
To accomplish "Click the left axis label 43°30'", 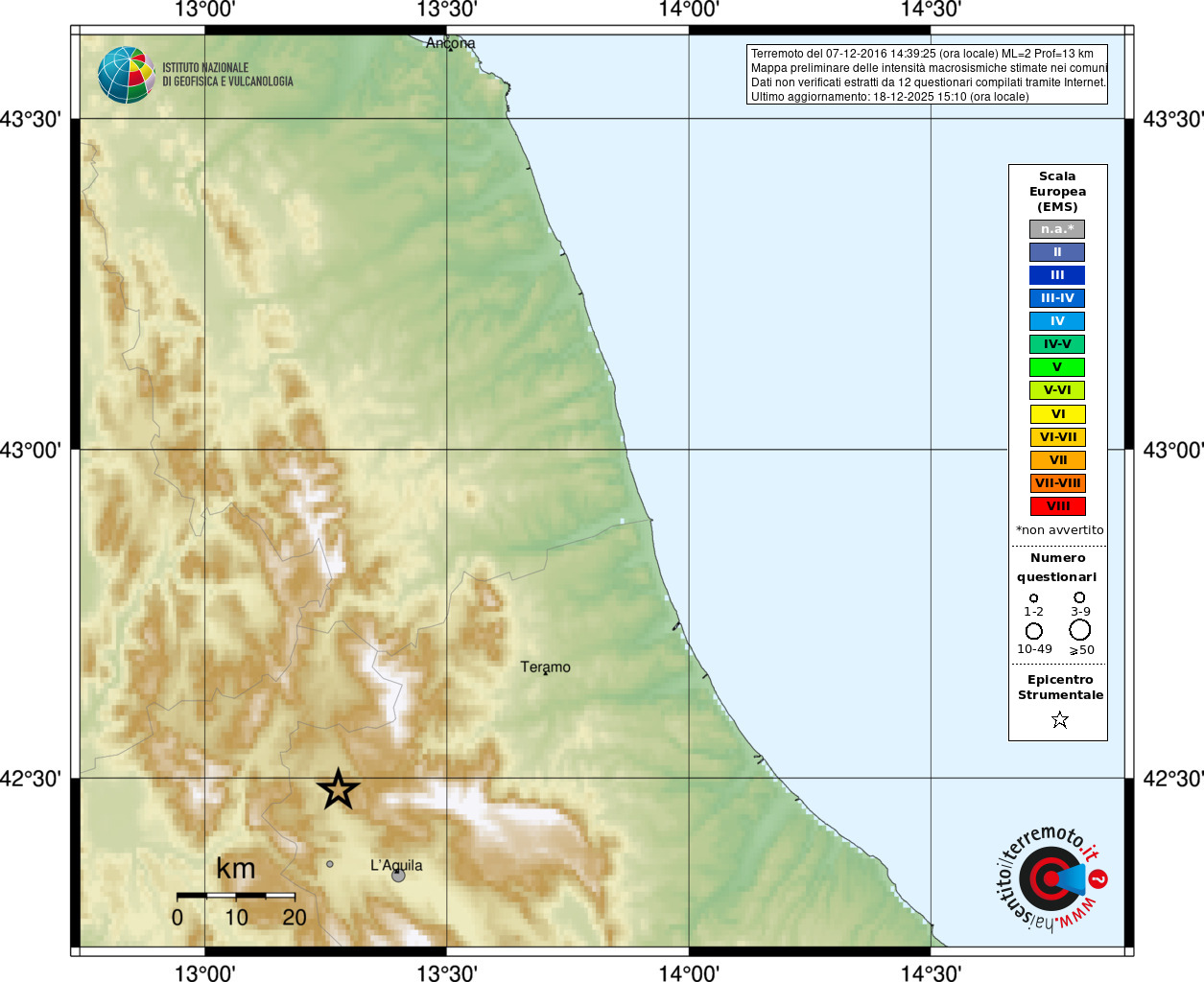I will (x=30, y=119).
